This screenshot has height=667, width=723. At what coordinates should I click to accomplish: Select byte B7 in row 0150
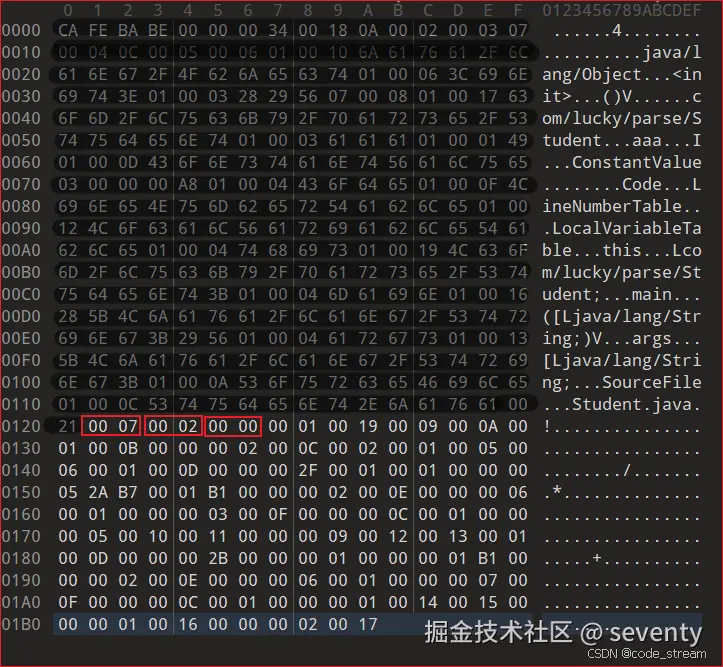128,492
